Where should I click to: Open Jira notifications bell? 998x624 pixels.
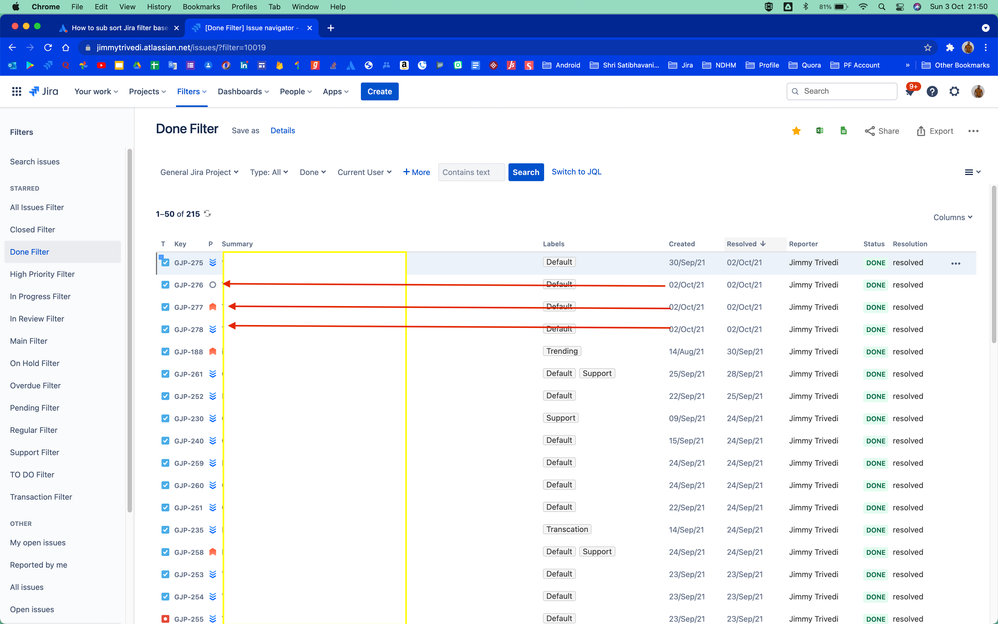tap(911, 90)
